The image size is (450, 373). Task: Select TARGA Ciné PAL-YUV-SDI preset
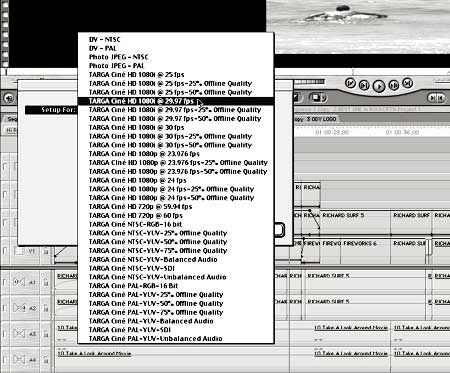pyautogui.click(x=176, y=330)
